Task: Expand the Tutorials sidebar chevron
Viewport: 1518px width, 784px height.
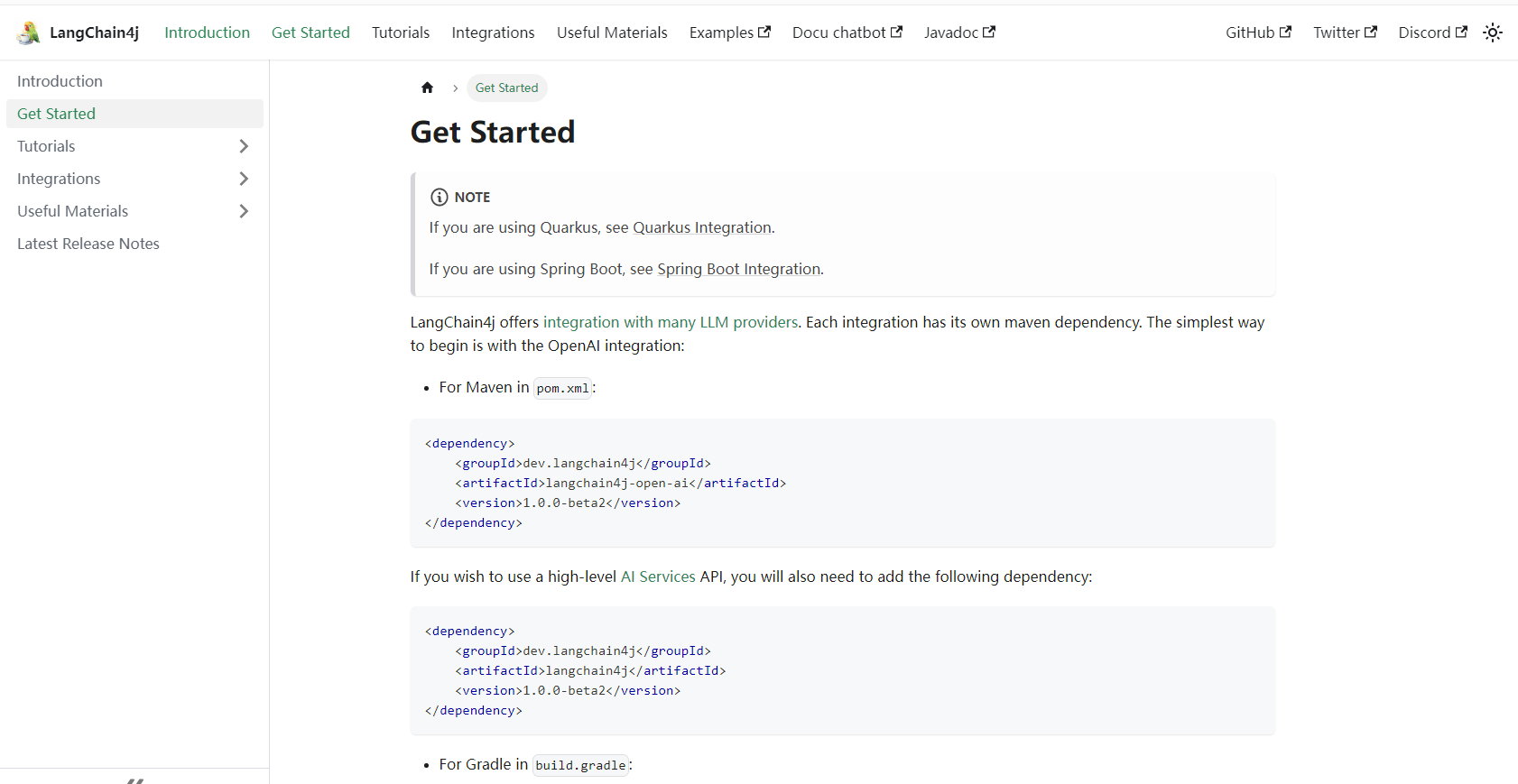Action: pyautogui.click(x=244, y=146)
